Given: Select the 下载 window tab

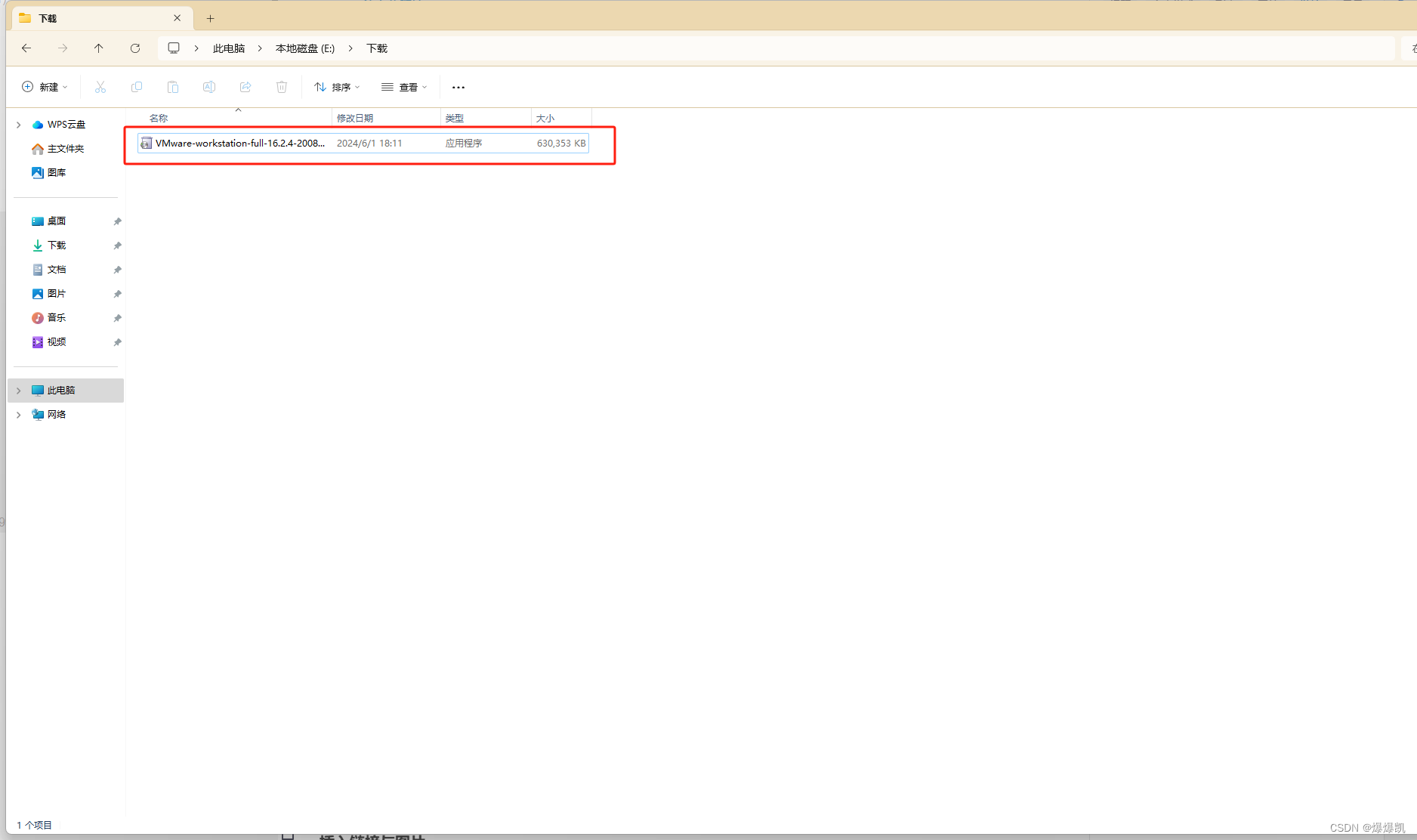Looking at the screenshot, I should point(103,18).
